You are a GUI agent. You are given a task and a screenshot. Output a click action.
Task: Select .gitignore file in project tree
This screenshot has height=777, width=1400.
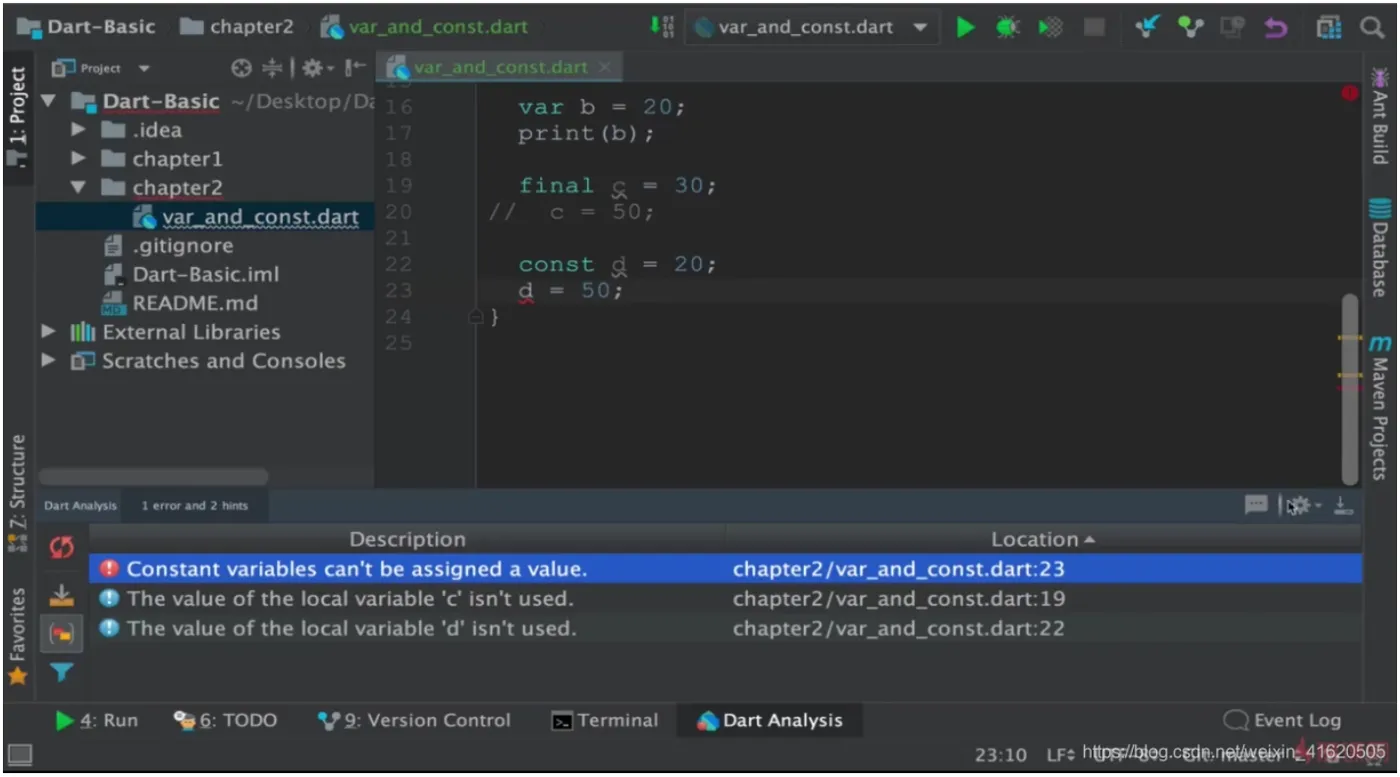coord(168,246)
